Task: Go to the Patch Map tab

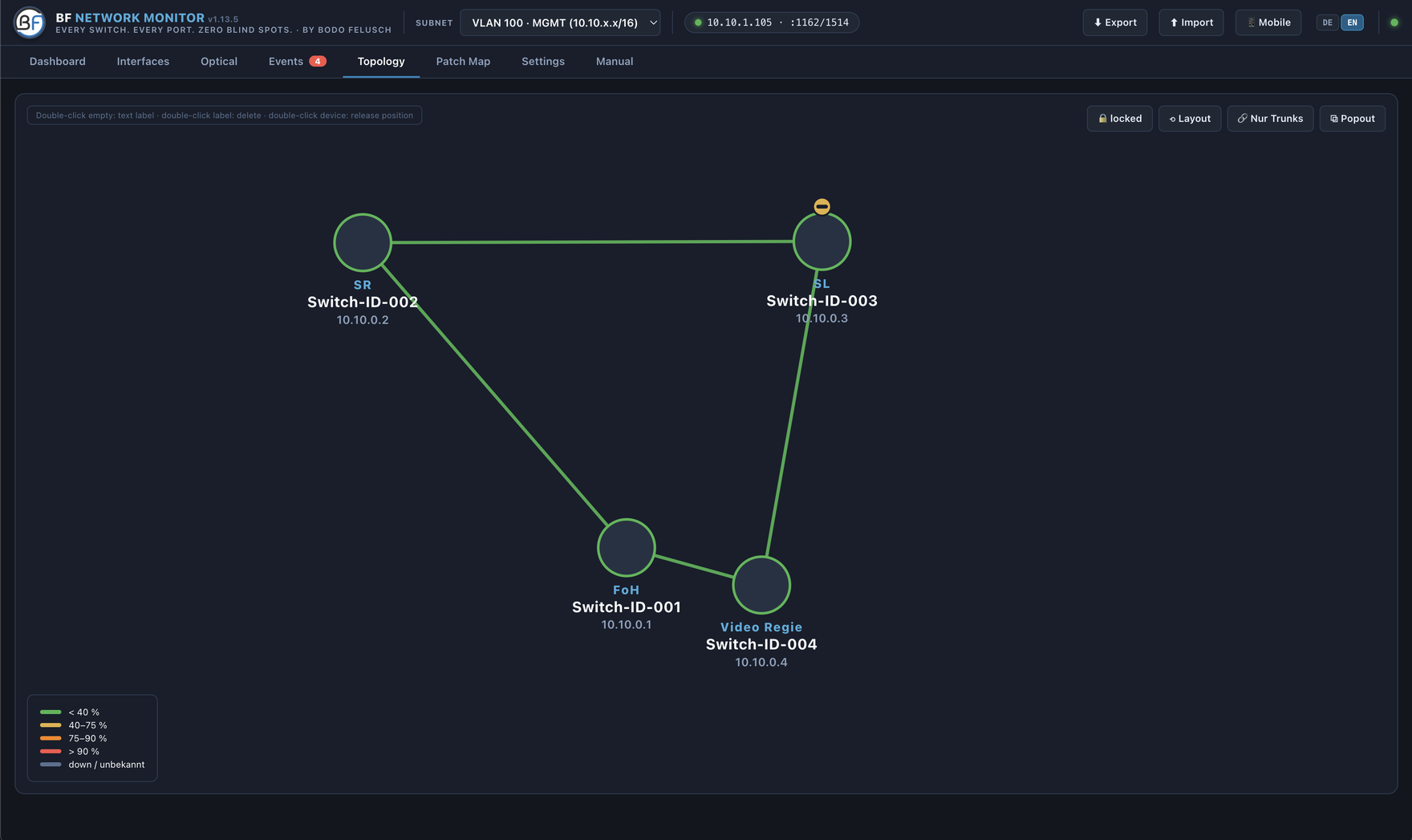Action: pyautogui.click(x=463, y=62)
